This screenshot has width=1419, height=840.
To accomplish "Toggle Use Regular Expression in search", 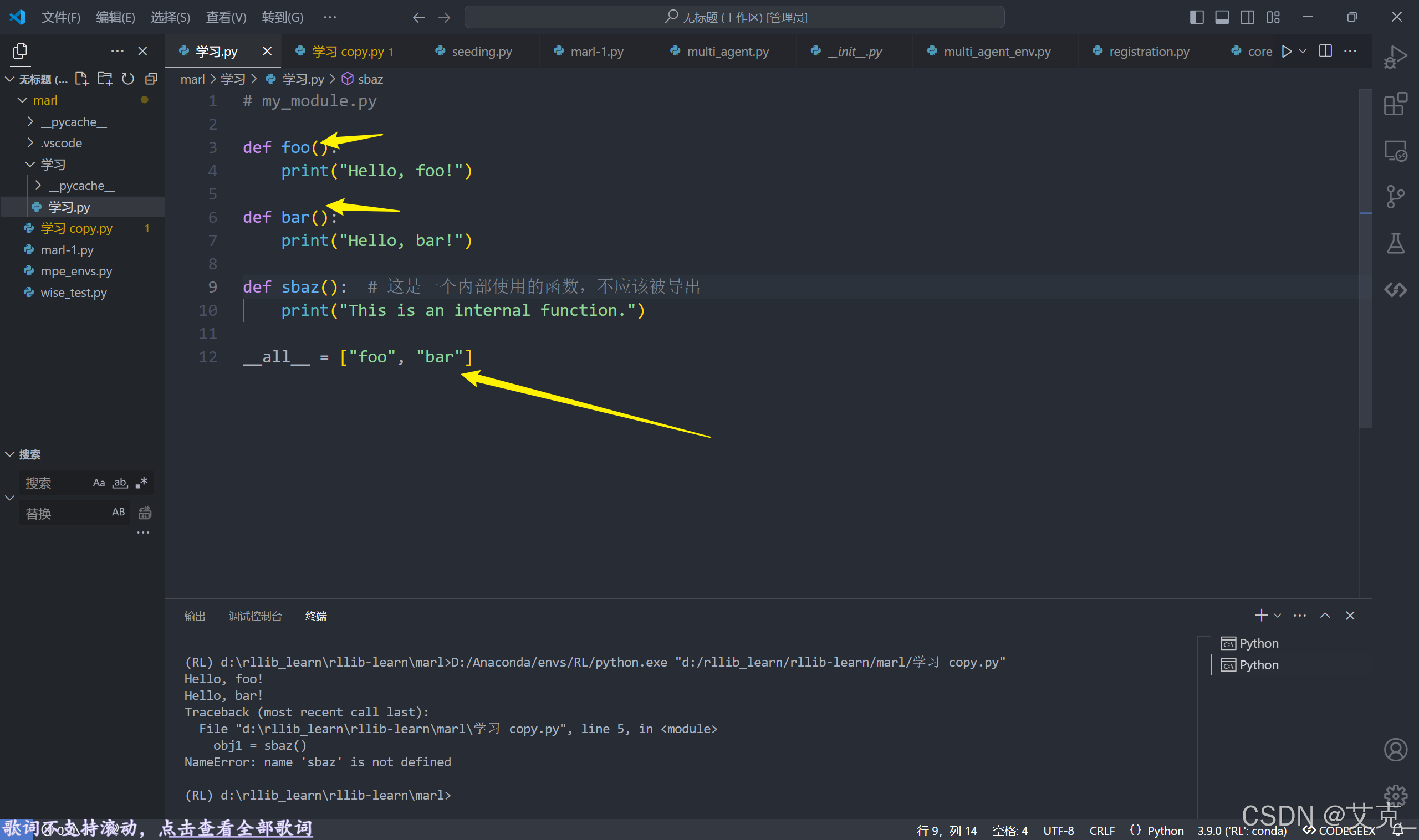I will click(x=141, y=483).
